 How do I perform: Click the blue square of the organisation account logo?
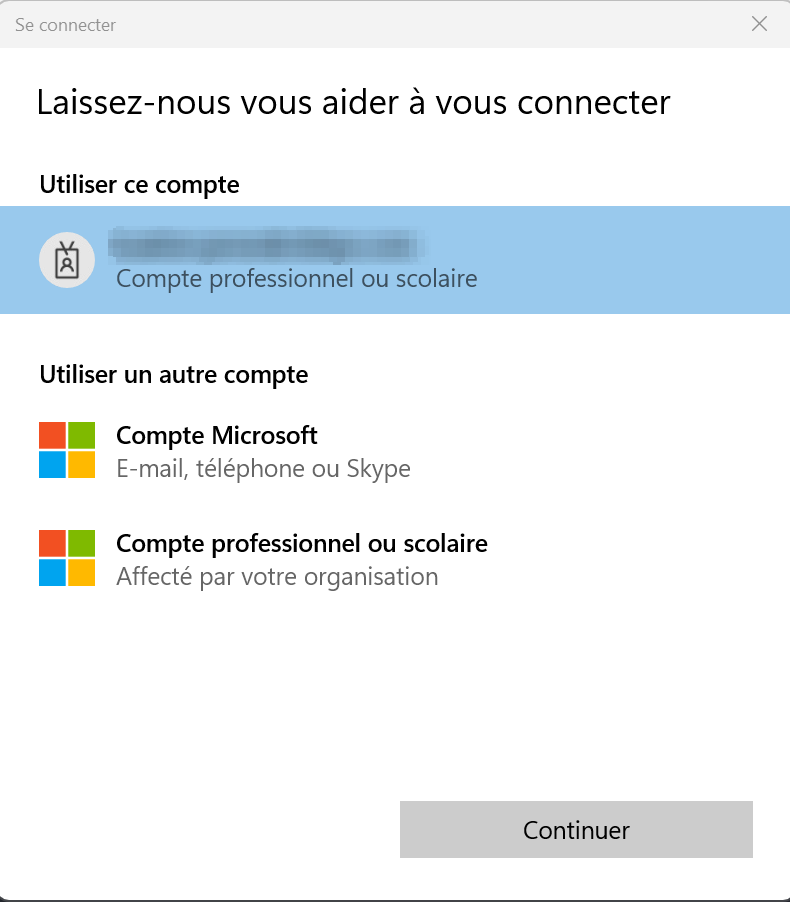coord(52,573)
